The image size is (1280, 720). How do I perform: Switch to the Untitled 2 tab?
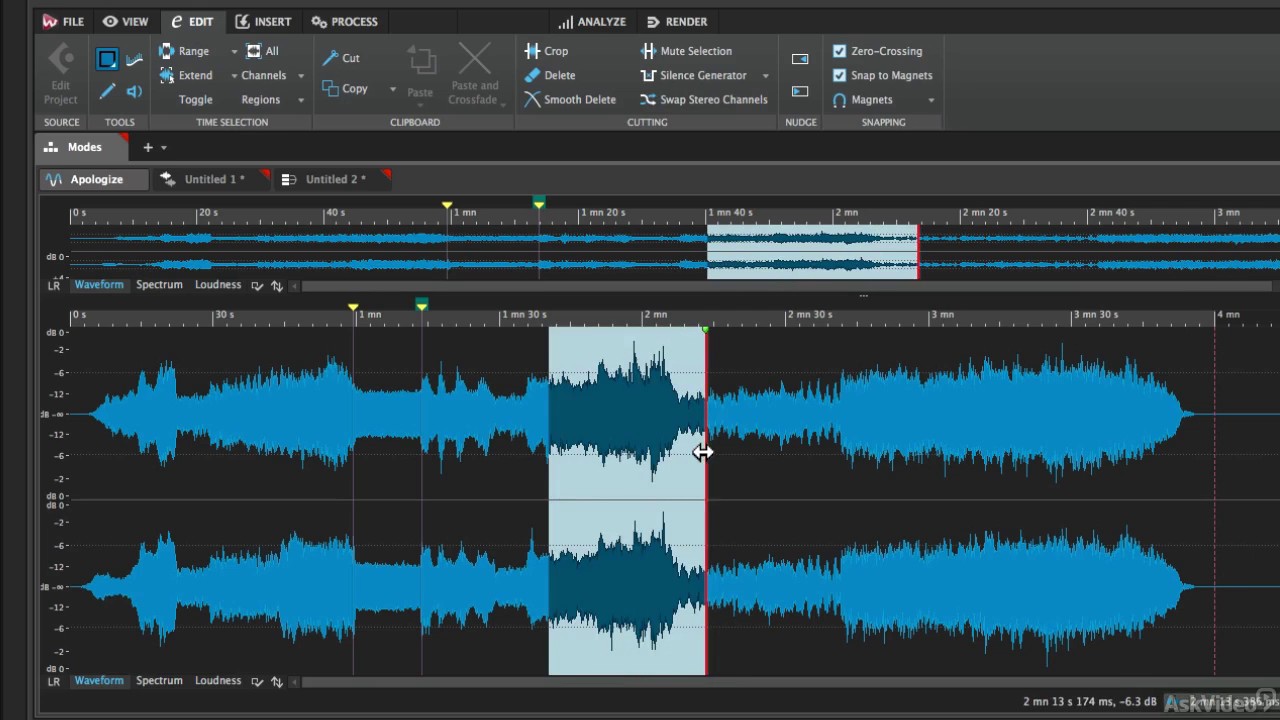pos(334,179)
